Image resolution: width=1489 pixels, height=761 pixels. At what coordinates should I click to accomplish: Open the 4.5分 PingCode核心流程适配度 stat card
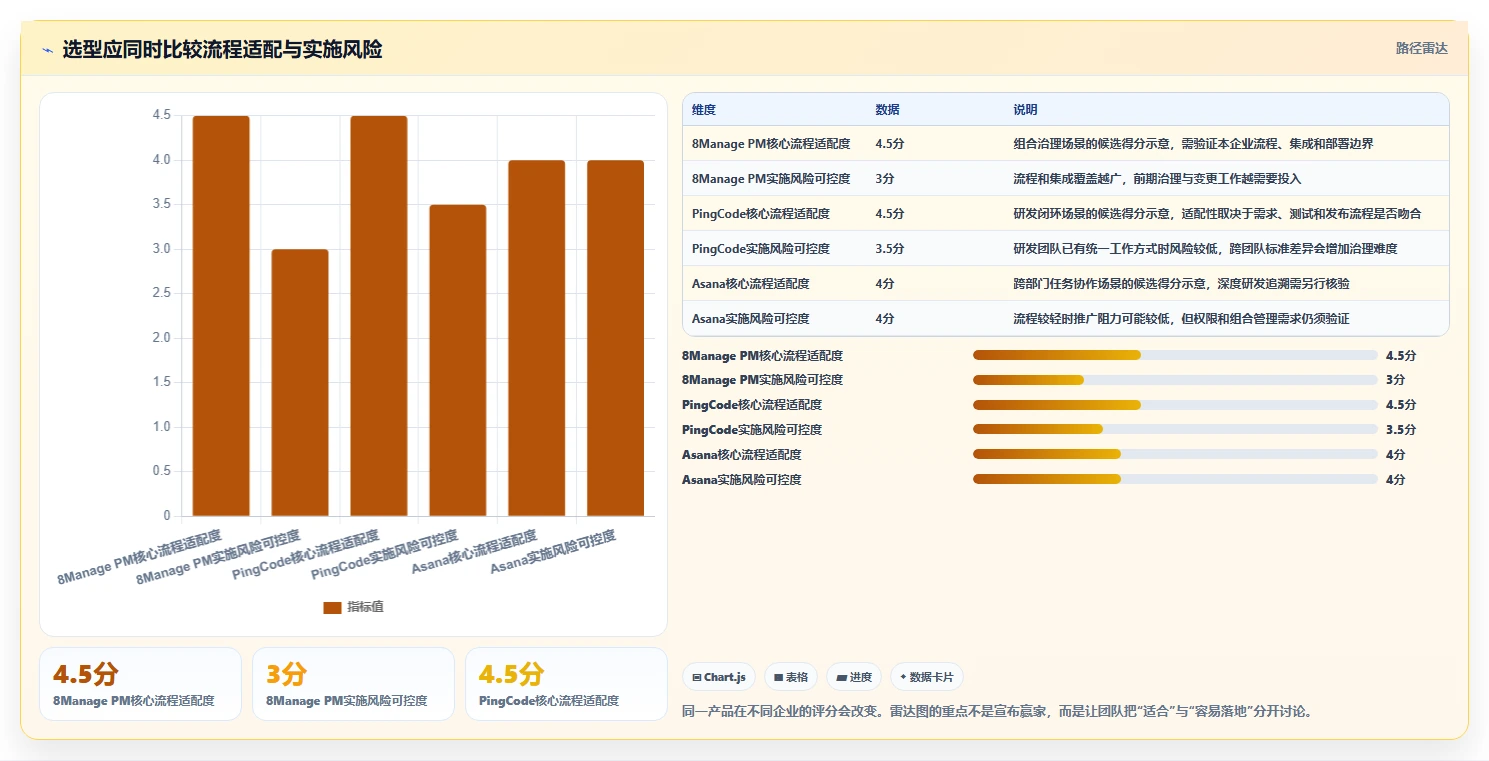click(566, 684)
